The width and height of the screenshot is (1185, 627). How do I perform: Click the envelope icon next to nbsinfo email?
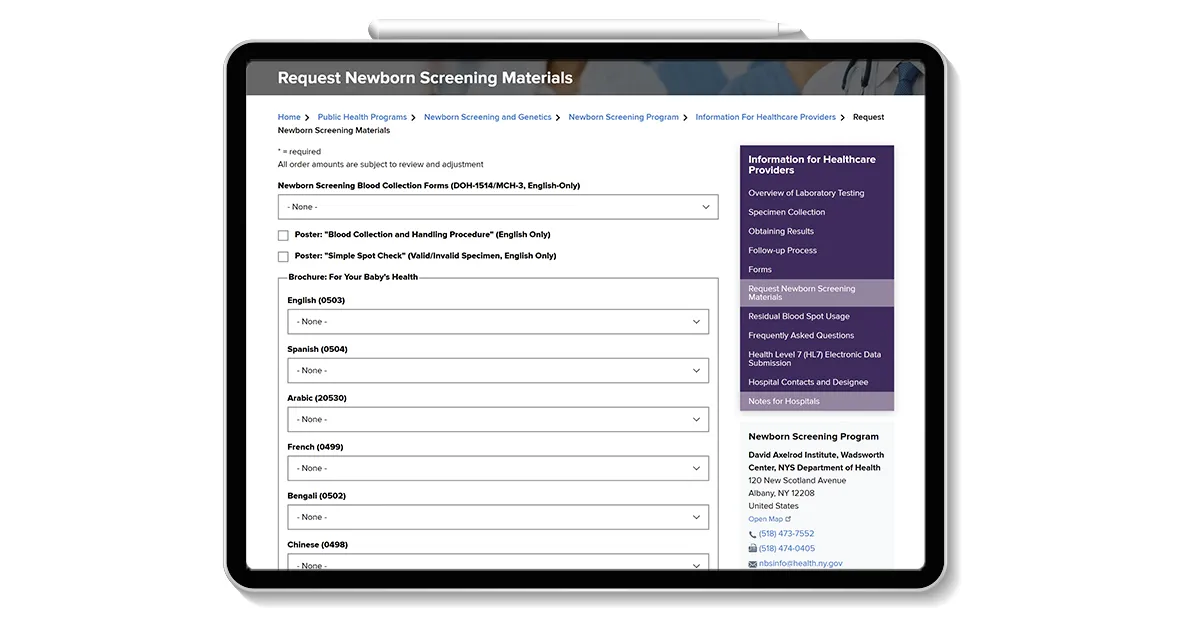point(752,564)
